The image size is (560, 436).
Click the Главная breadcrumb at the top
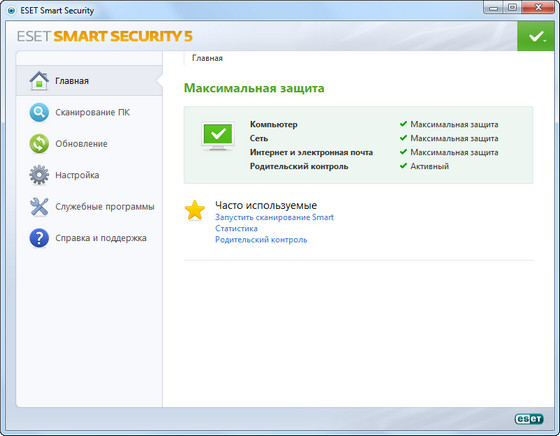208,58
